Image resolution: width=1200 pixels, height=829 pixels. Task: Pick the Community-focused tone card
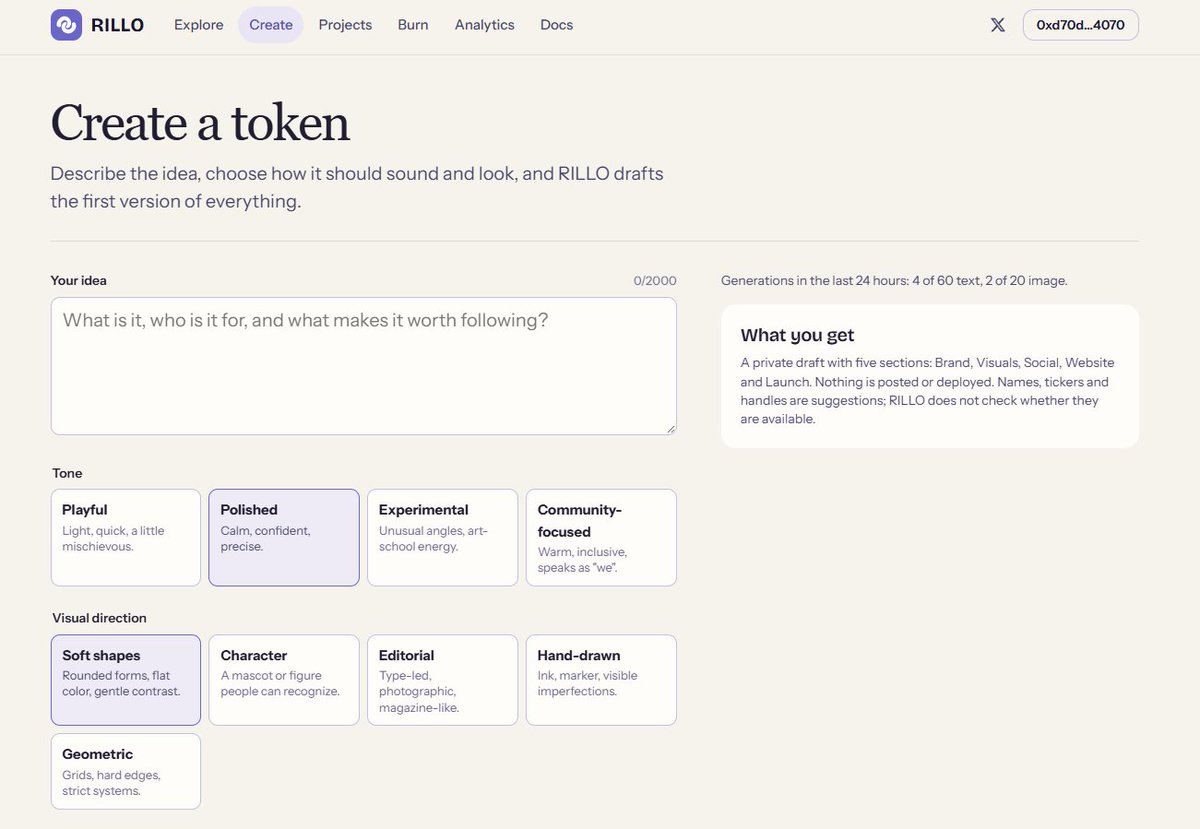pyautogui.click(x=601, y=537)
